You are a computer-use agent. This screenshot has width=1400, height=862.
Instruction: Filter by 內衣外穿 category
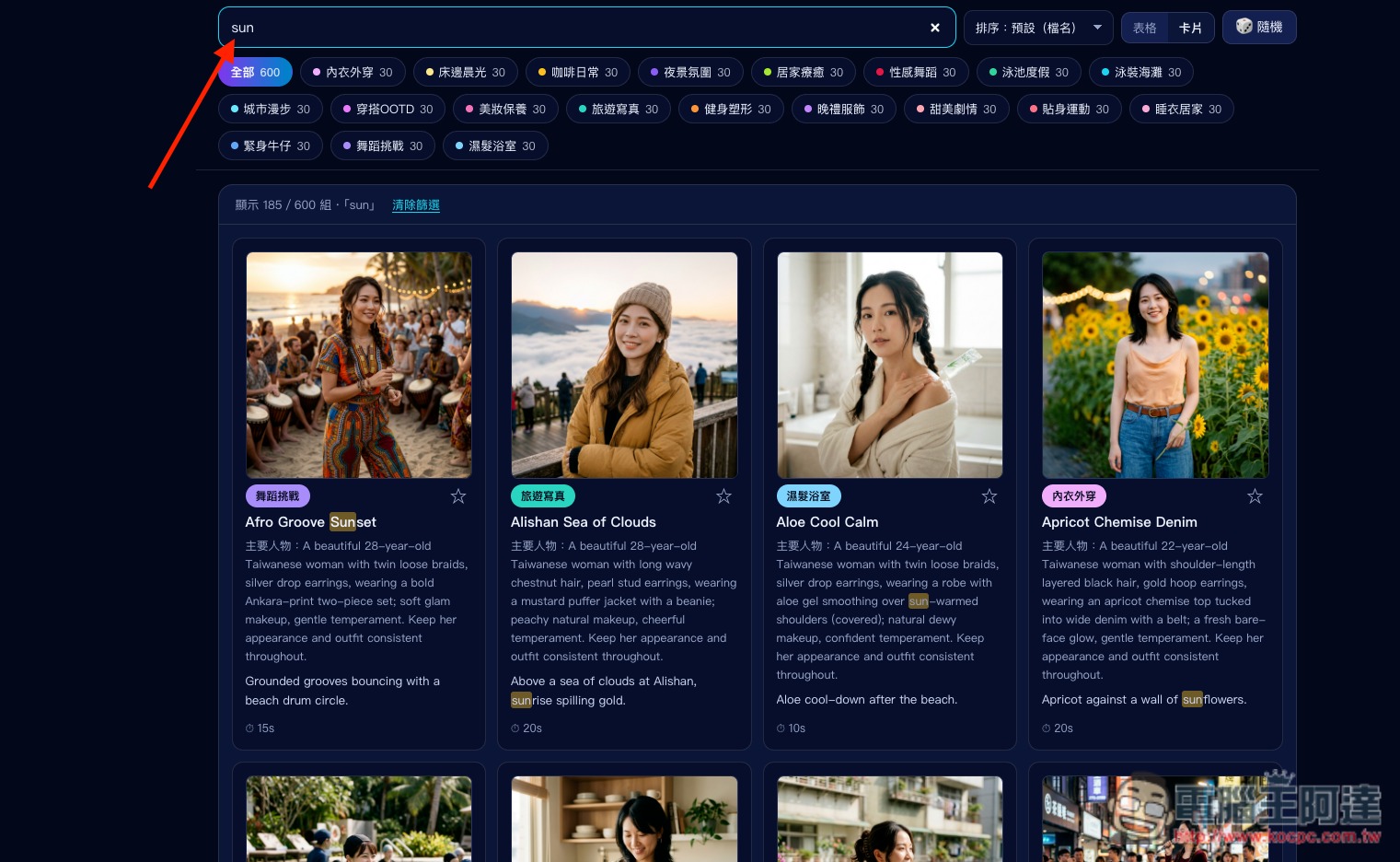353,72
